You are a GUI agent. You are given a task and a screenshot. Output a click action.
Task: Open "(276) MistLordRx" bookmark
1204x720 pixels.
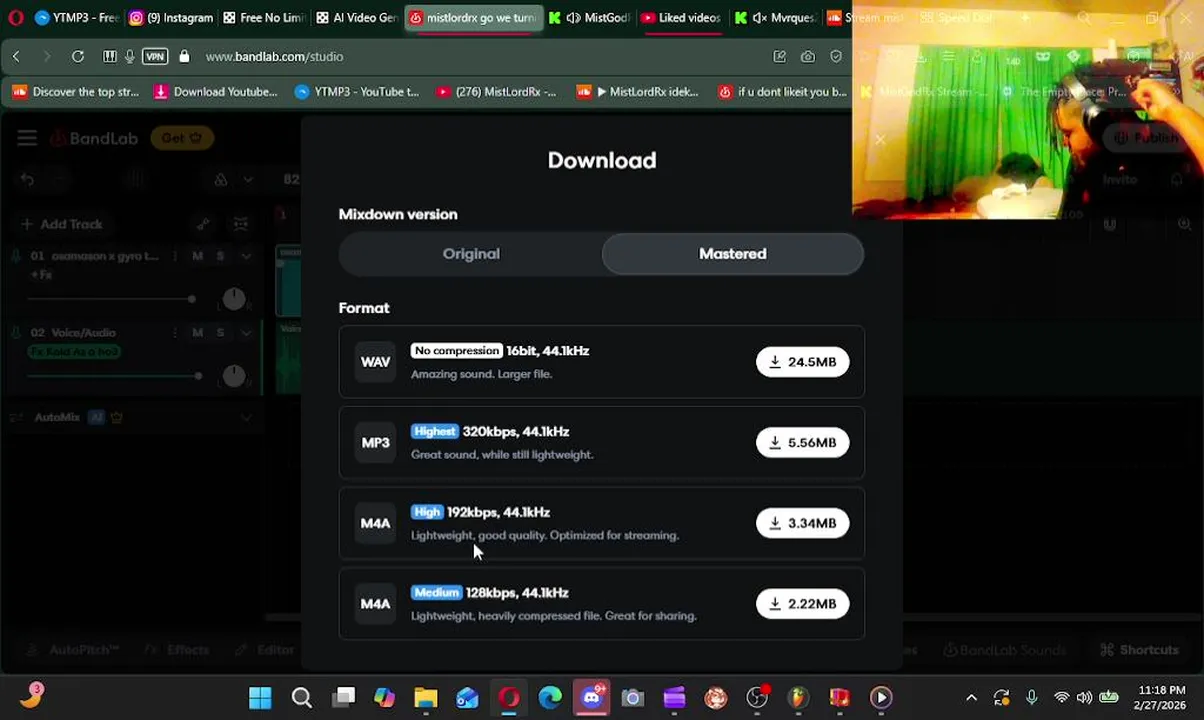496,92
